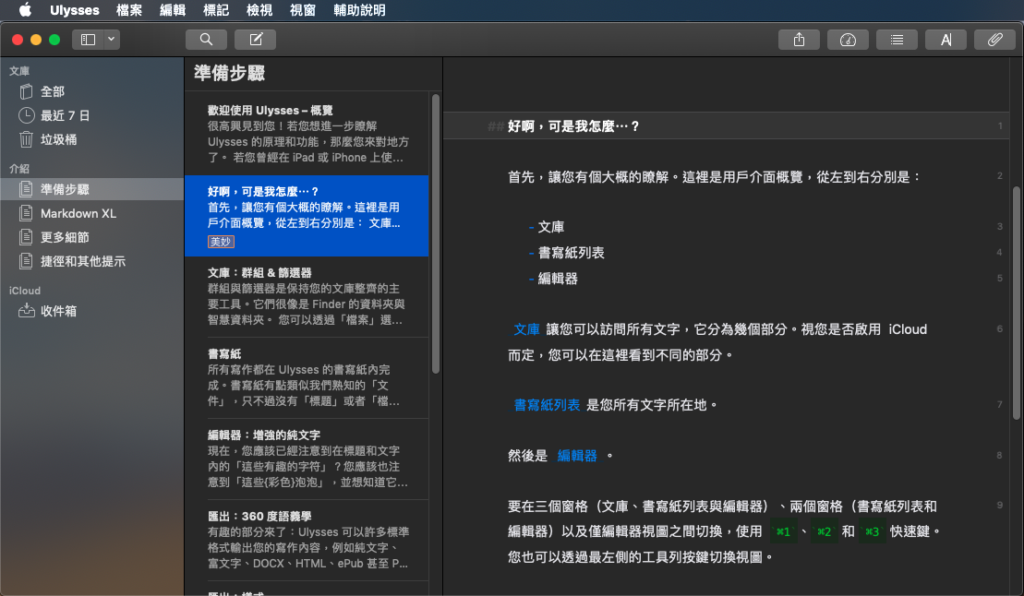This screenshot has width=1024, height=596.
Task: Click the inbox tray icon
Action: pos(26,311)
